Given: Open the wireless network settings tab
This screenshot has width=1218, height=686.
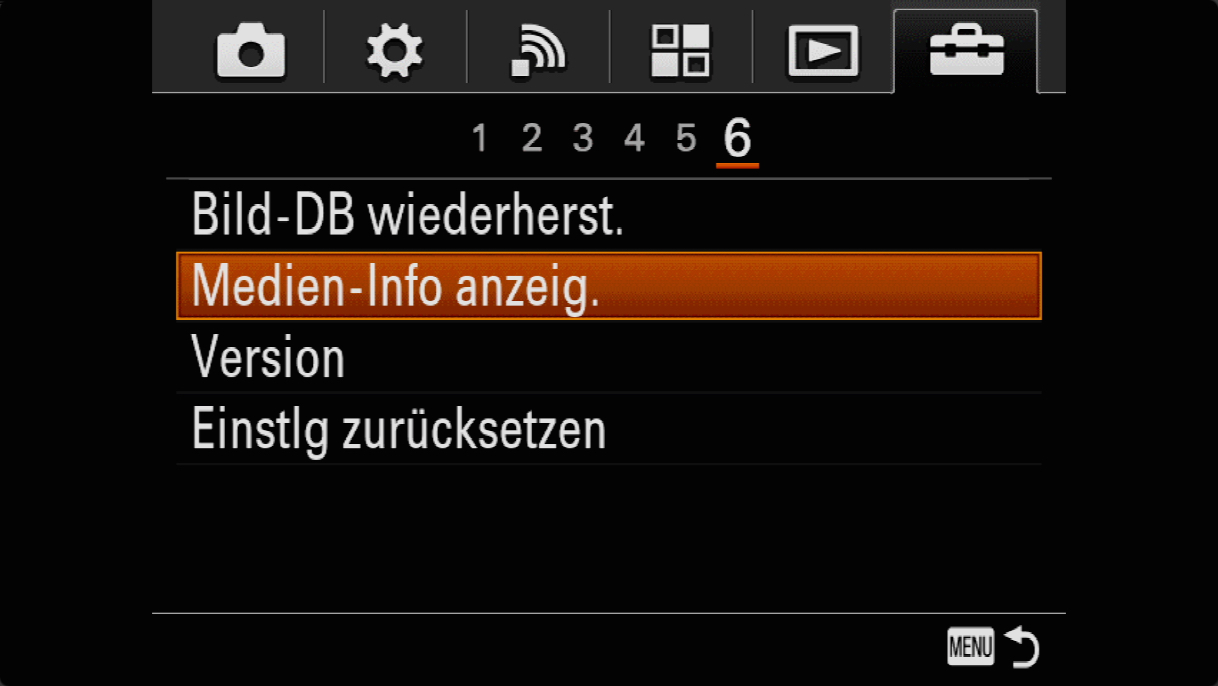Looking at the screenshot, I should 538,51.
